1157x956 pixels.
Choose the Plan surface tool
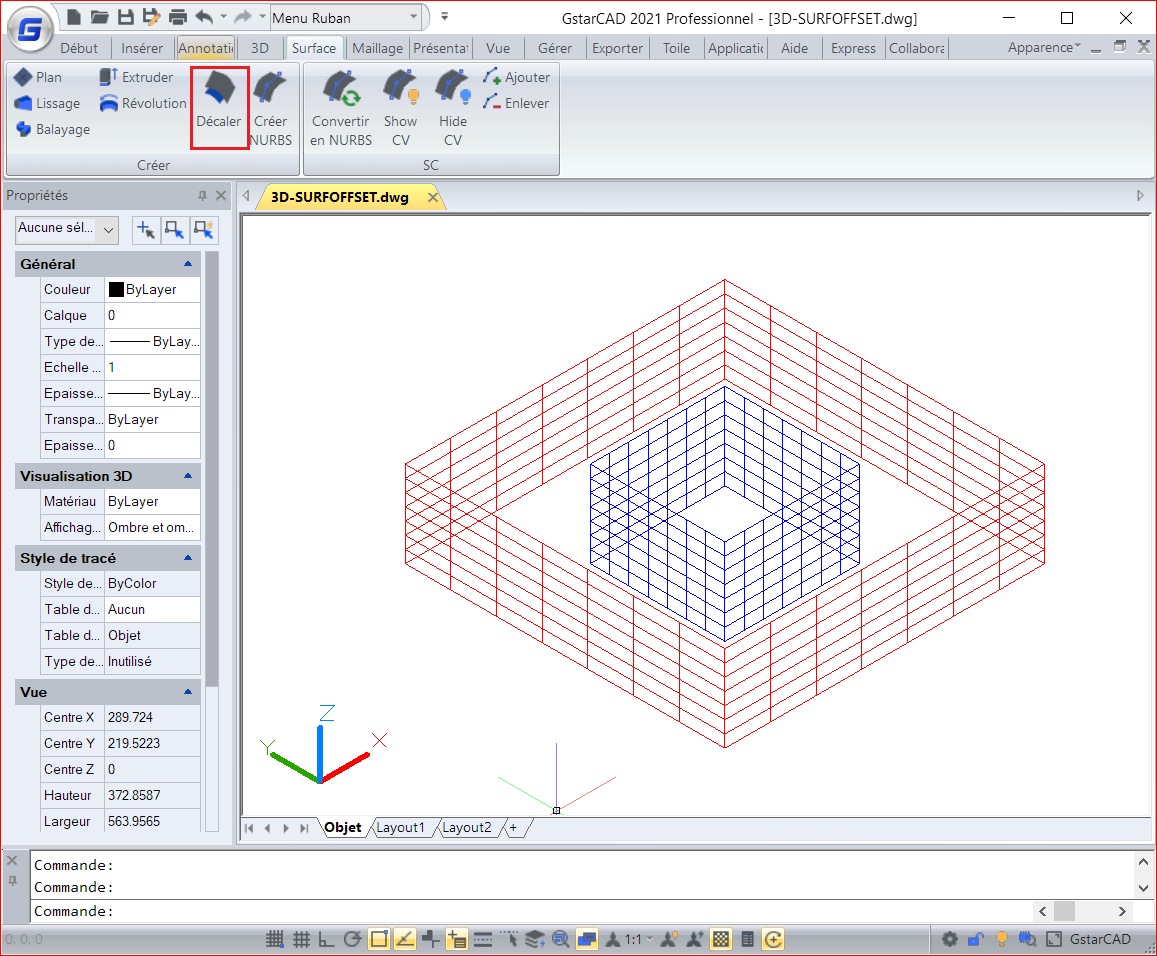[x=38, y=77]
